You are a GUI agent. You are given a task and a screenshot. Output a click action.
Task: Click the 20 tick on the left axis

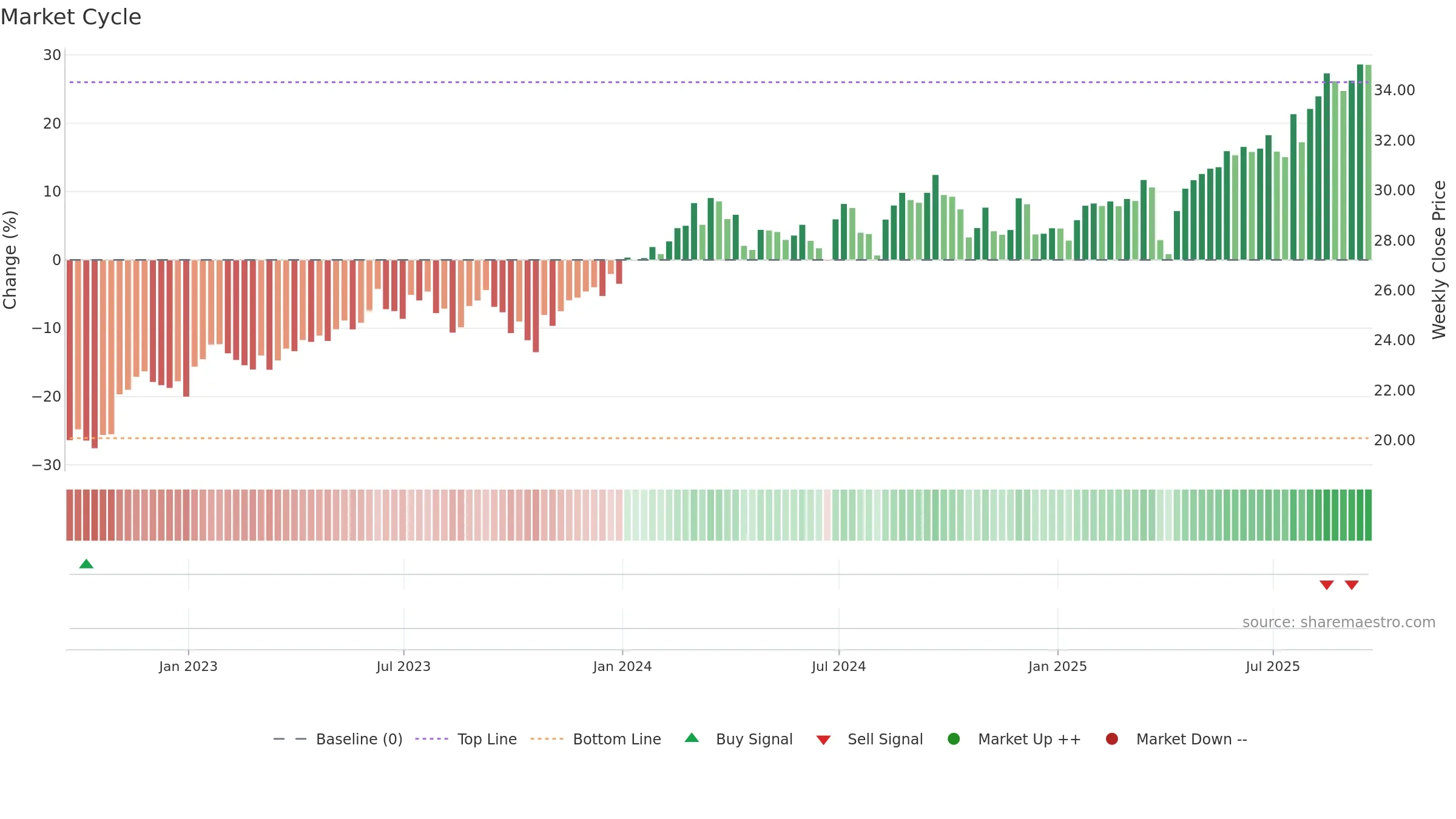tap(52, 124)
